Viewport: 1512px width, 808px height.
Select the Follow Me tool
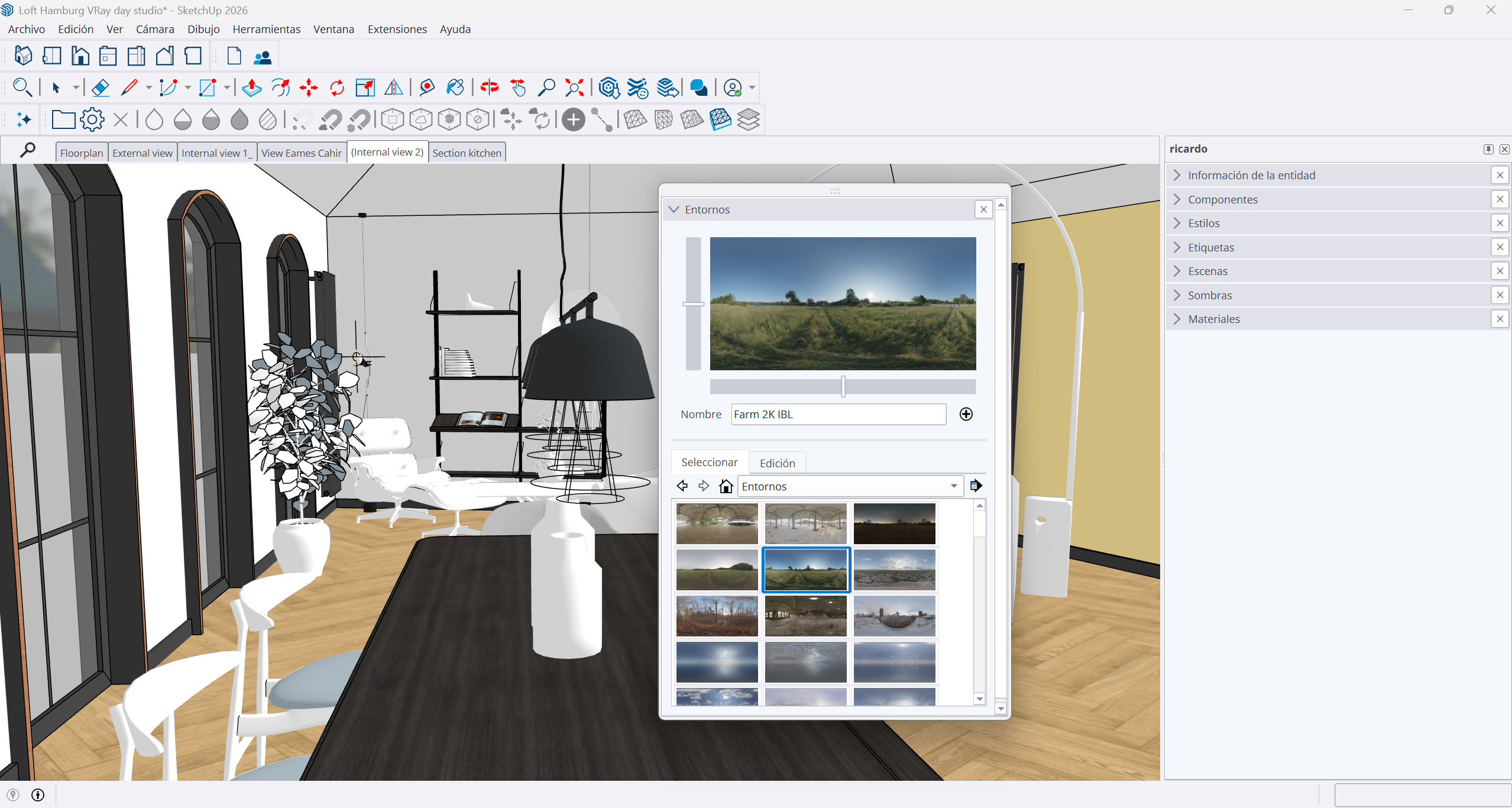coord(280,88)
